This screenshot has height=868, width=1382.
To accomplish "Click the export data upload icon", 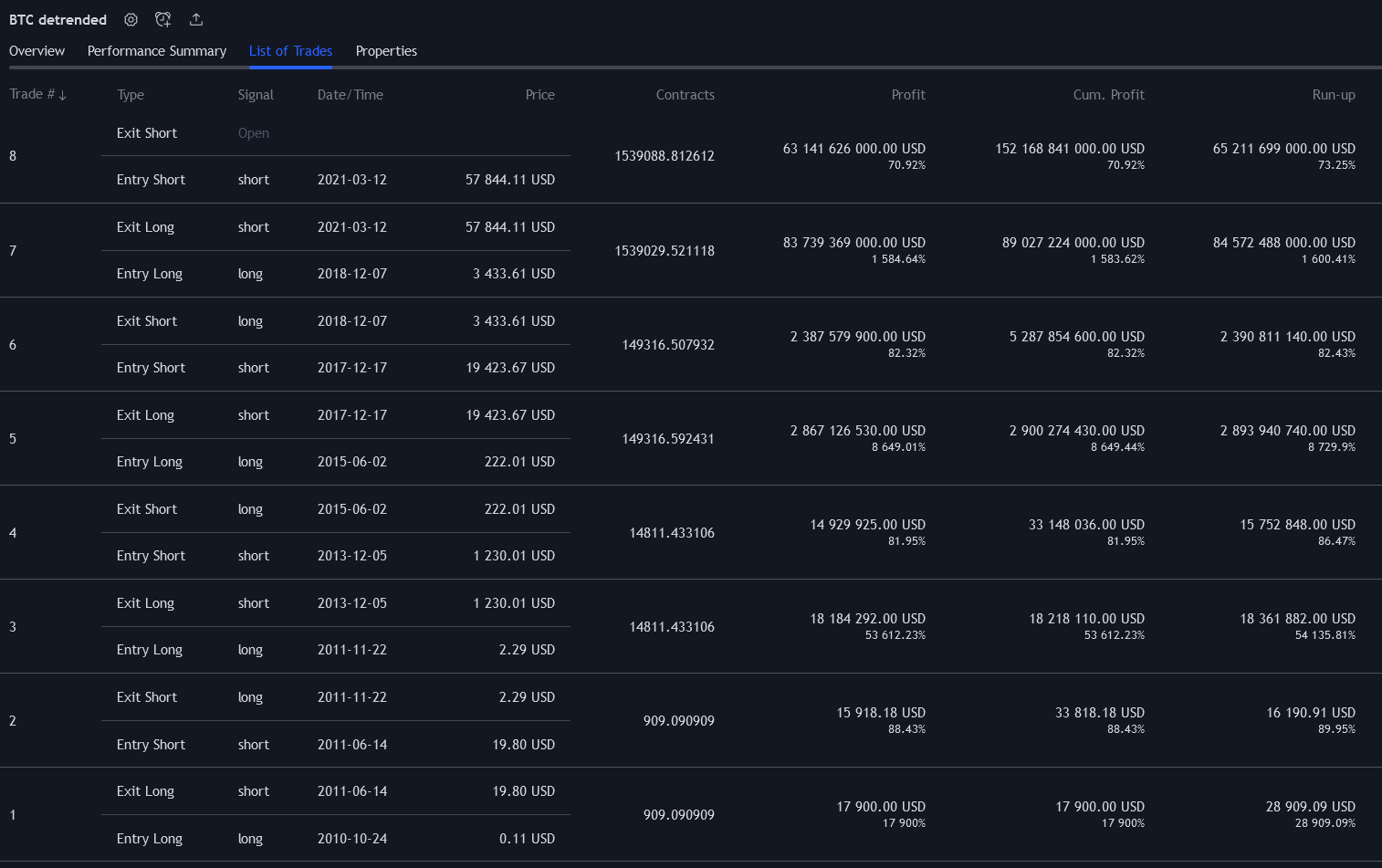I will (x=196, y=19).
